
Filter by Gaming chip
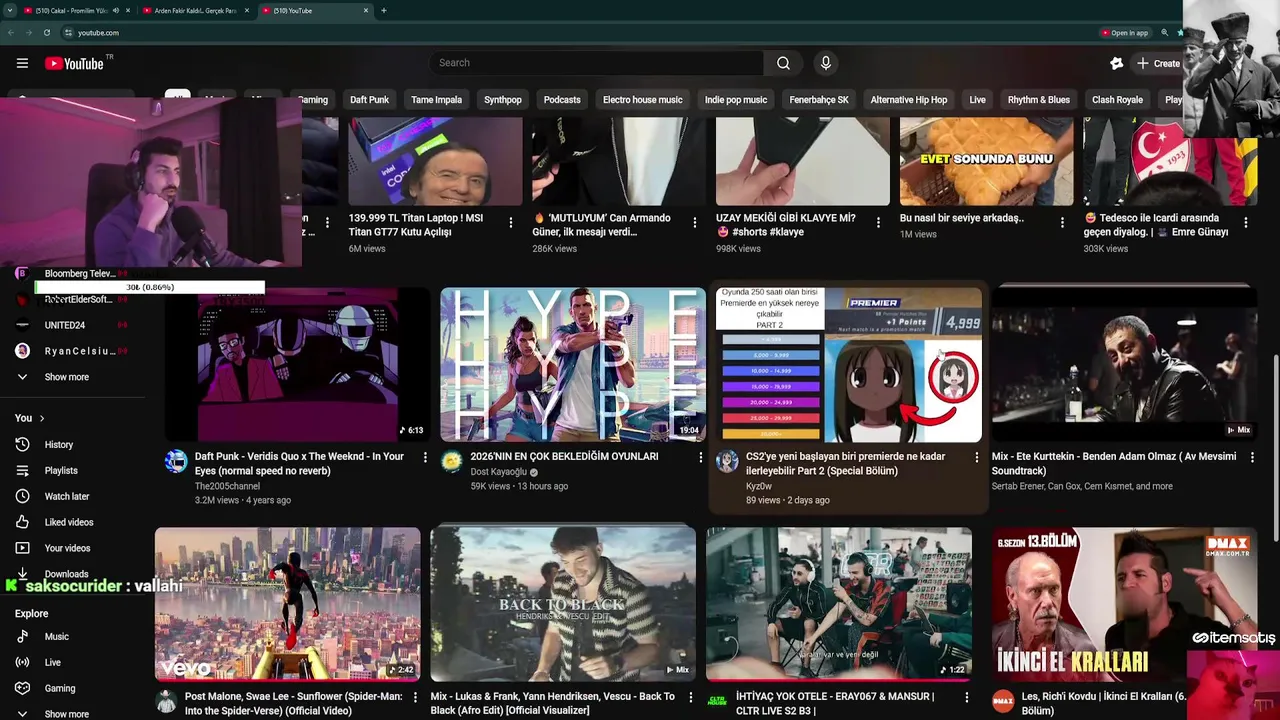(x=312, y=100)
